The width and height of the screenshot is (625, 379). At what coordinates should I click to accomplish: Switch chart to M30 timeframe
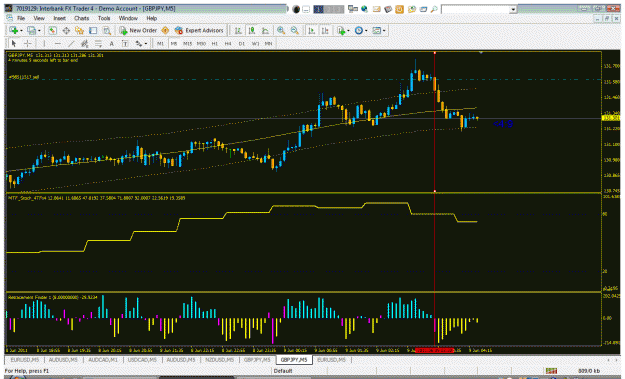(201, 43)
